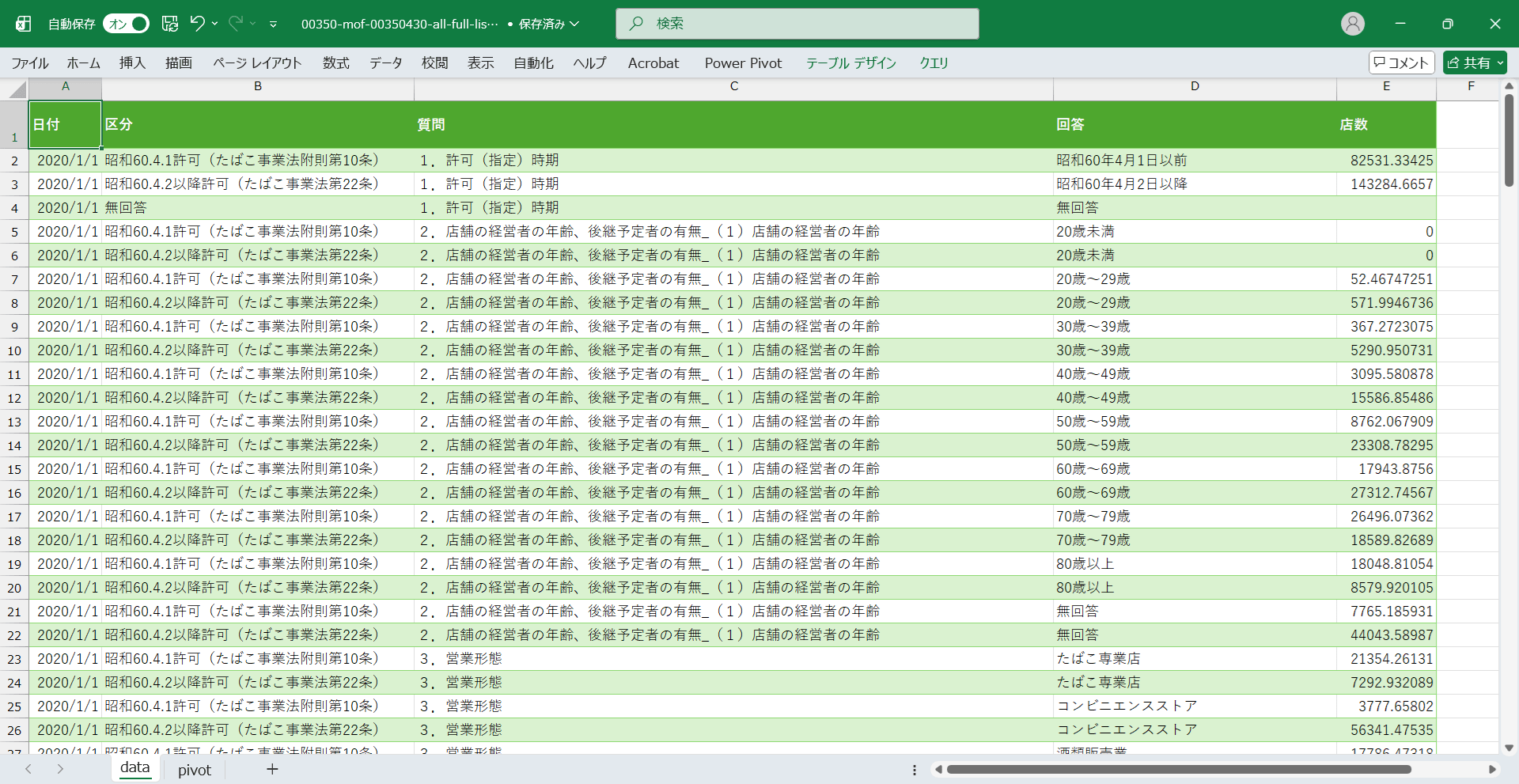The image size is (1519, 784).
Task: Switch to the pivot sheet tab
Action: [x=195, y=770]
